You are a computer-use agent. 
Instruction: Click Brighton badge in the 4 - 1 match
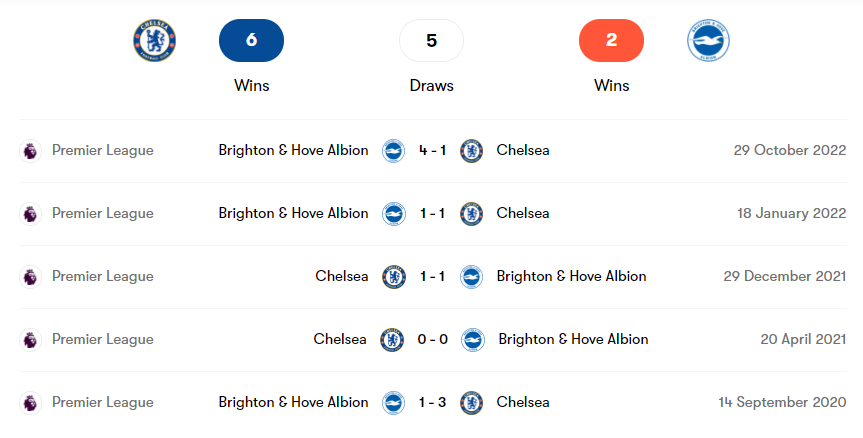pos(393,151)
